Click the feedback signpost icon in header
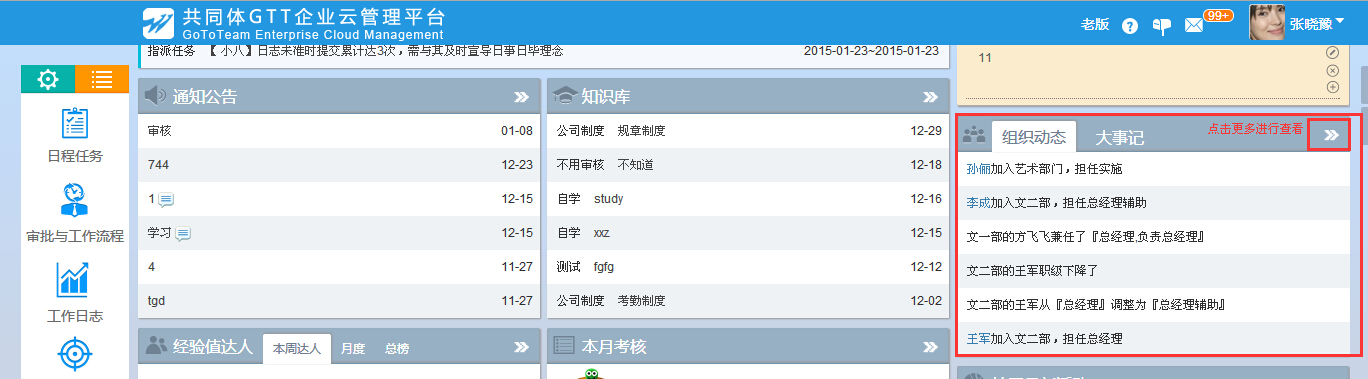This screenshot has width=1368, height=379. [x=1161, y=26]
